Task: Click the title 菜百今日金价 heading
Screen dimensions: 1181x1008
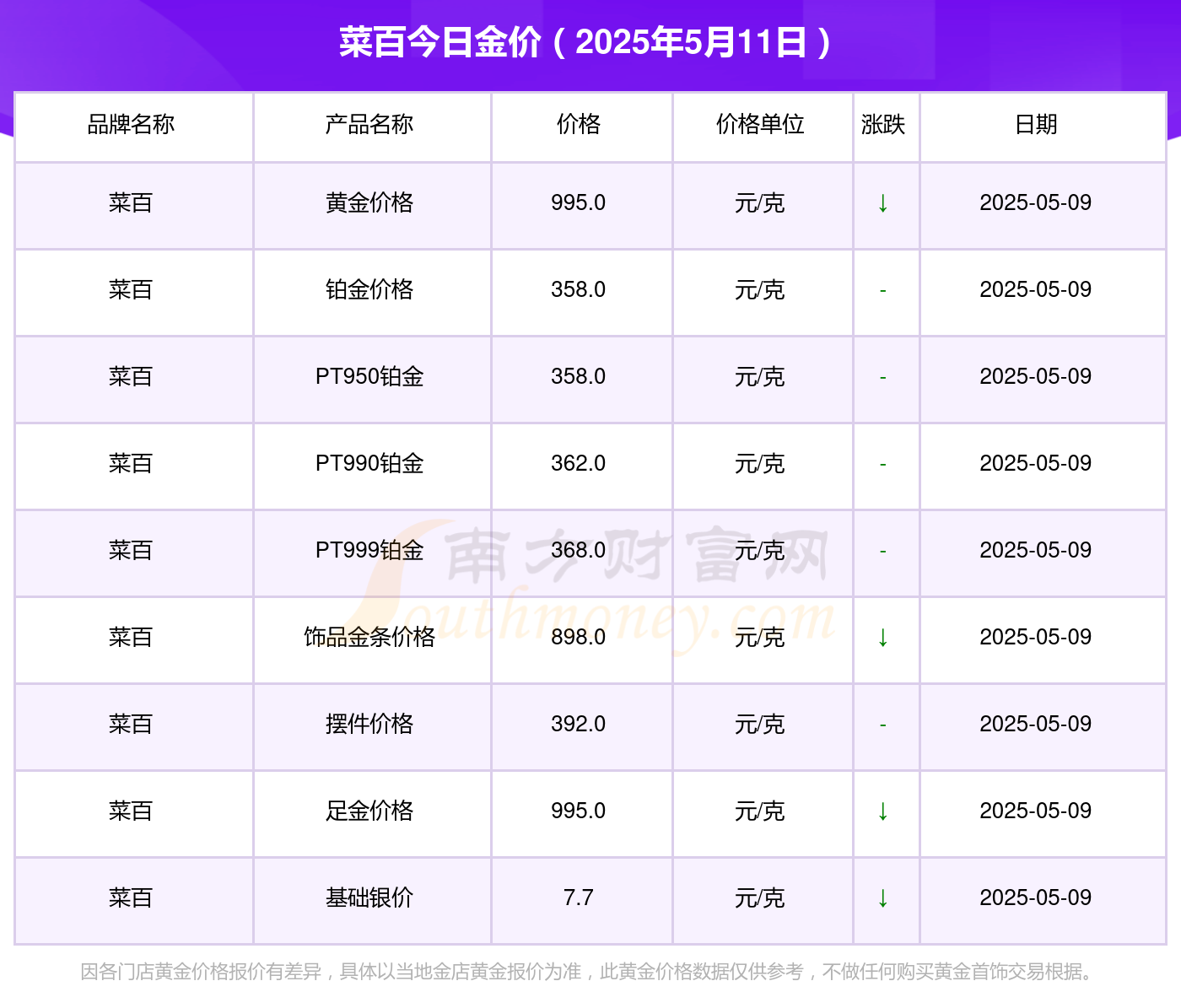Action: tap(585, 42)
